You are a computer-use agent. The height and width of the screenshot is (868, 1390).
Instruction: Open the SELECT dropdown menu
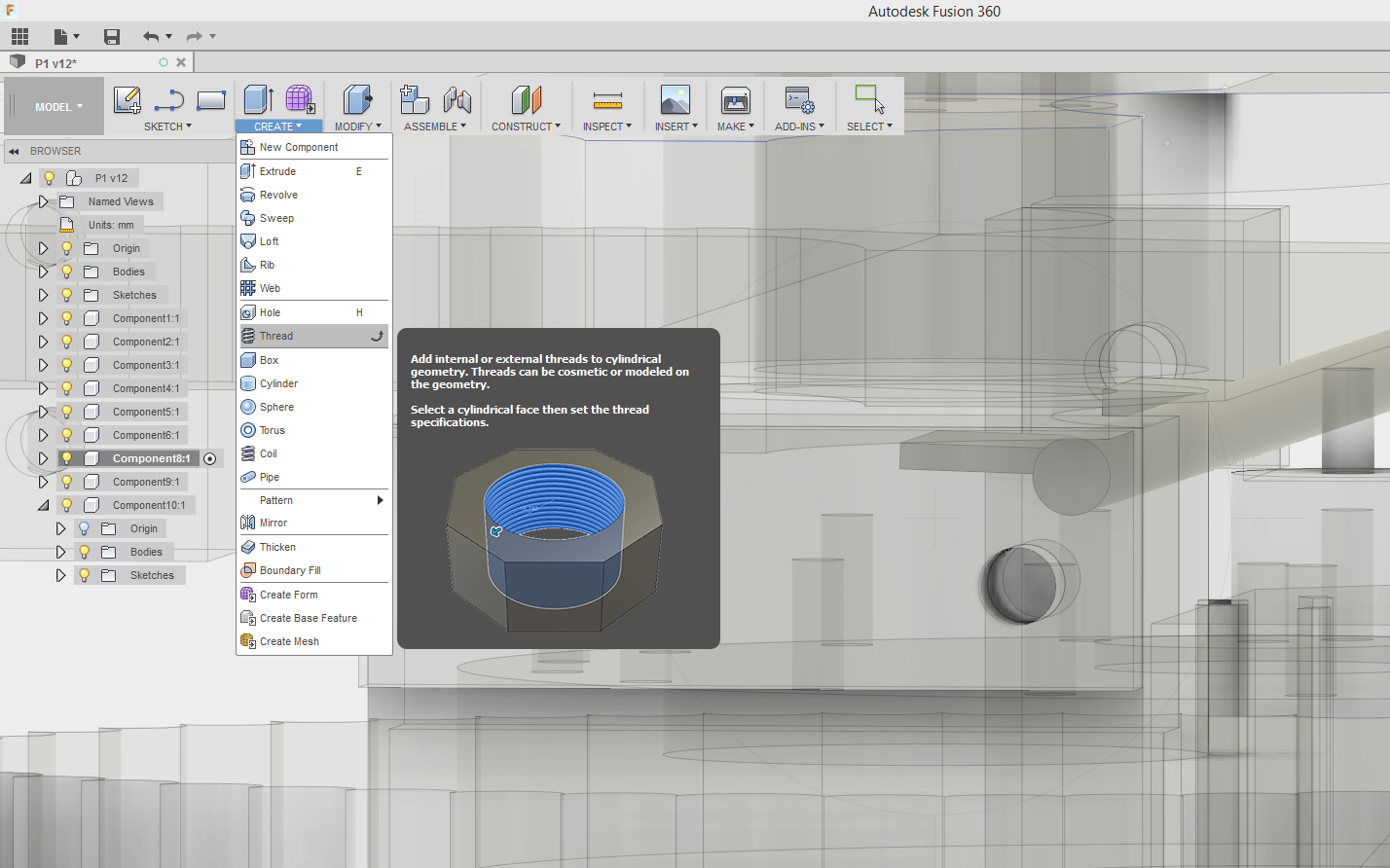(869, 127)
